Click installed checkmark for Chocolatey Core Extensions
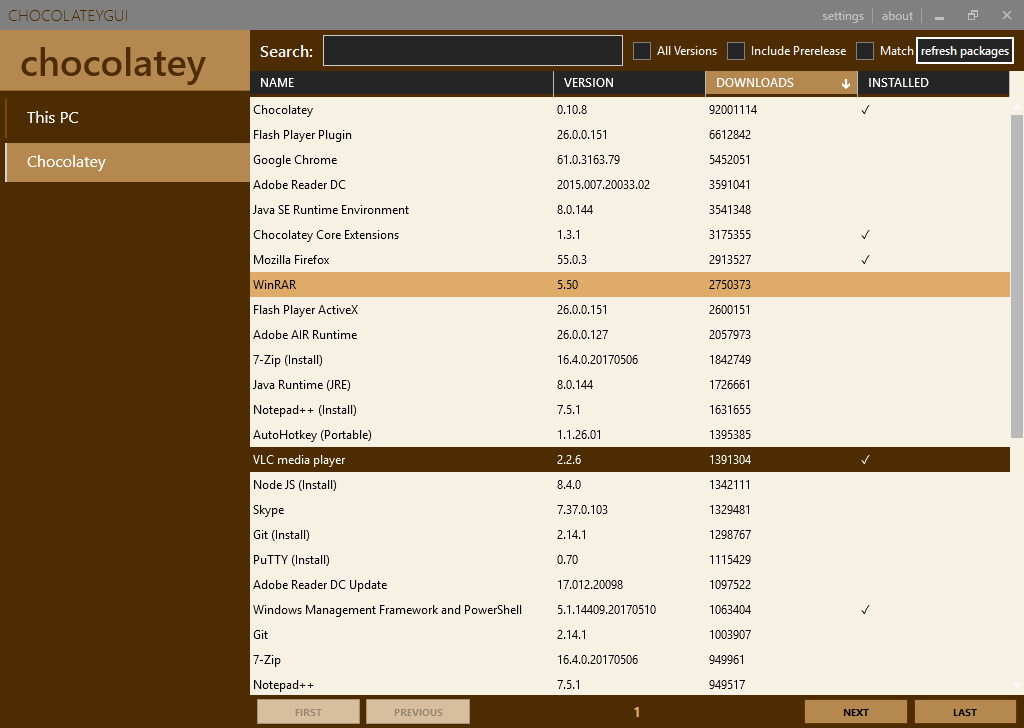The height and width of the screenshot is (728, 1024). click(865, 235)
